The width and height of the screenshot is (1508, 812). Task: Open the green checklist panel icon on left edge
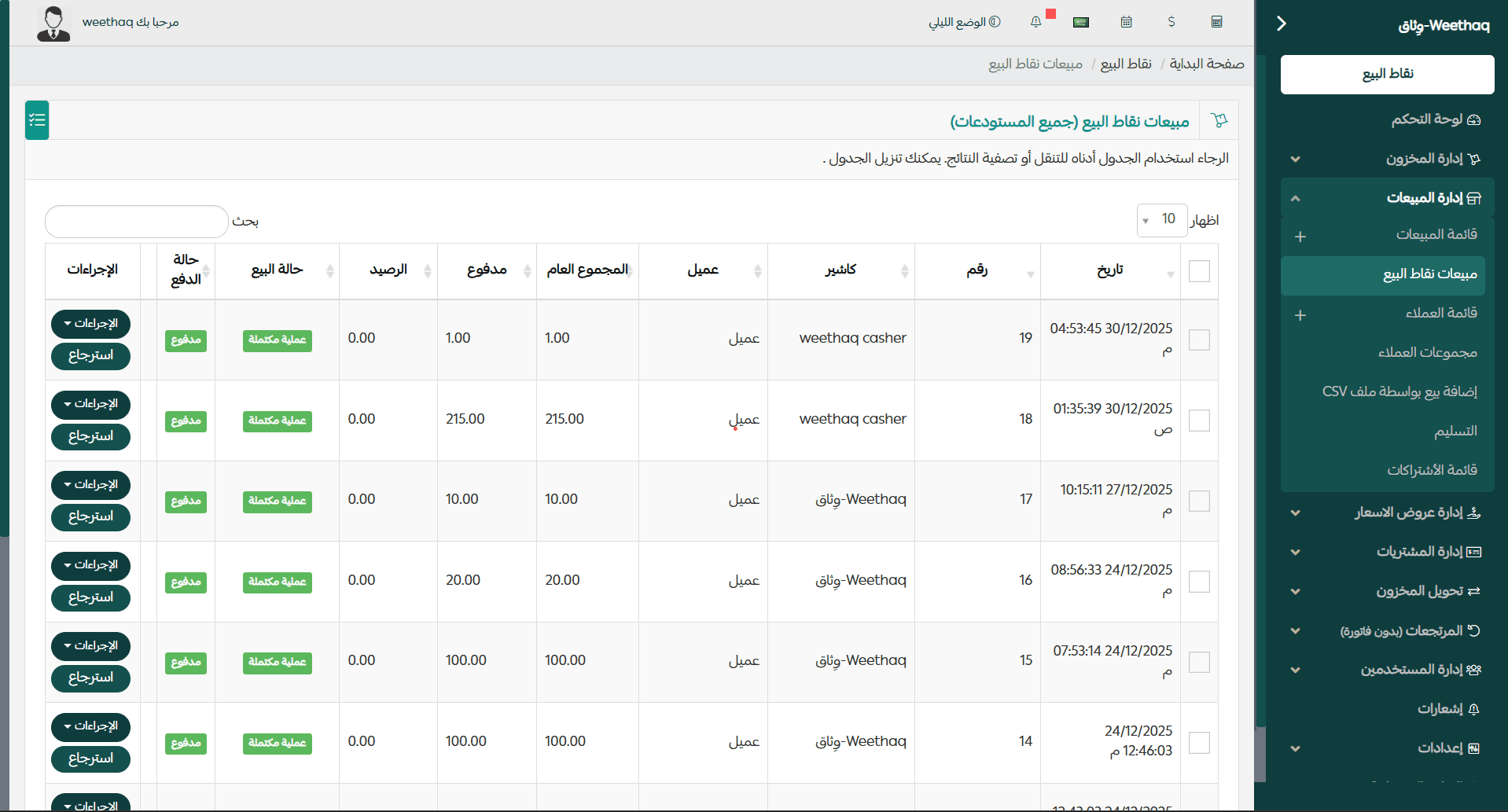click(x=36, y=119)
